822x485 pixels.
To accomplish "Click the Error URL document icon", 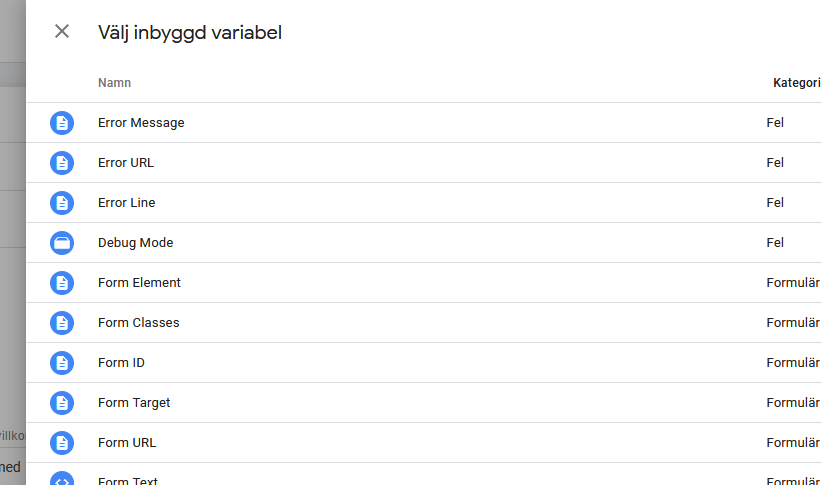I will click(x=62, y=163).
